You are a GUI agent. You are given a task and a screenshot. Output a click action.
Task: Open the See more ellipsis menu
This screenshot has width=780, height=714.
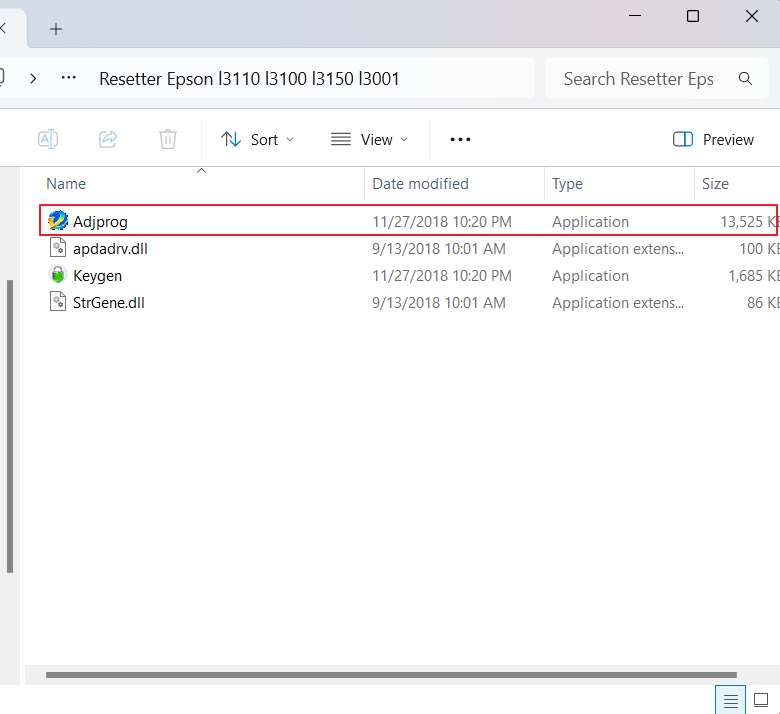[460, 139]
